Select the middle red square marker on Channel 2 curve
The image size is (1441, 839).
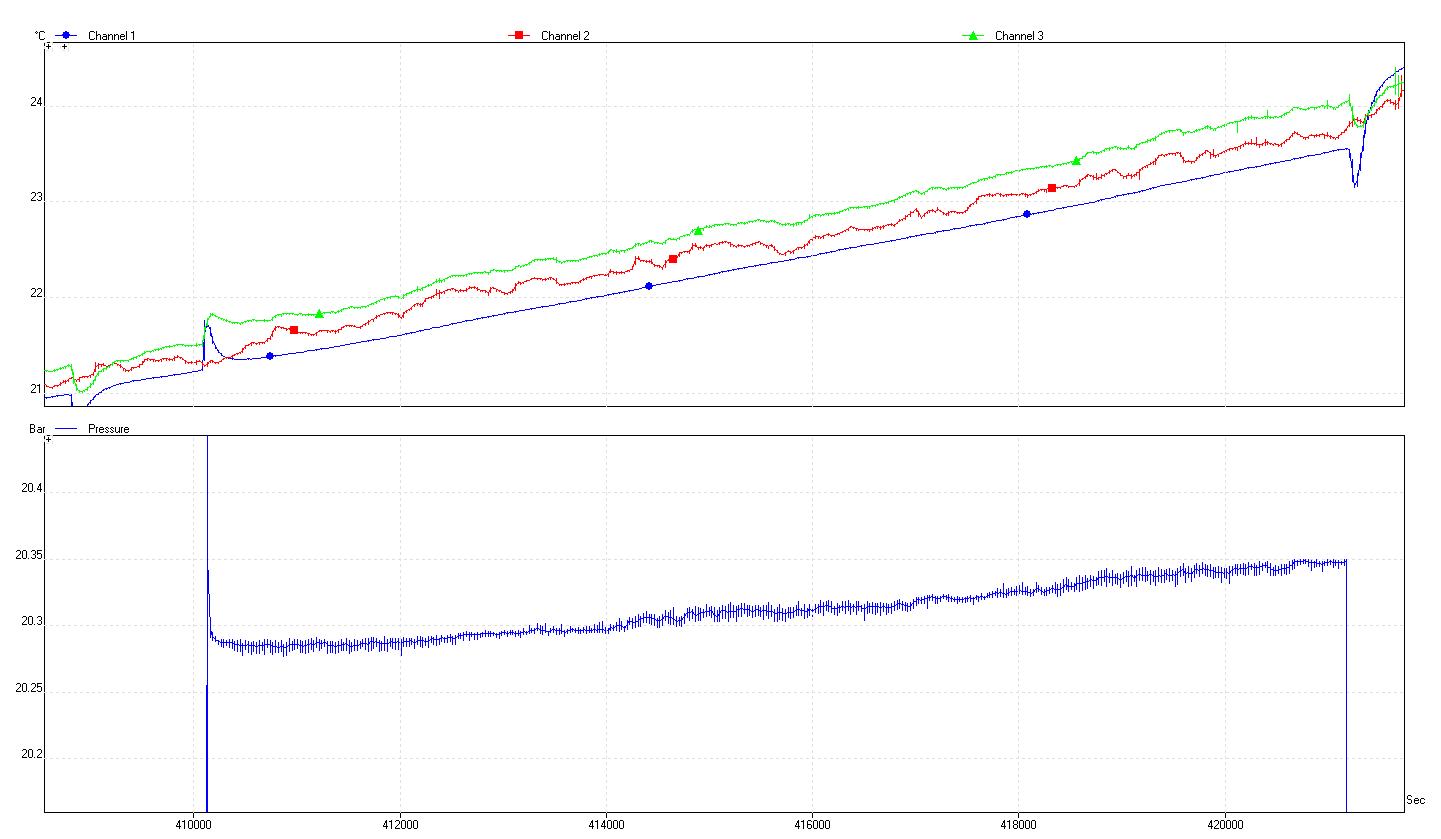(x=673, y=259)
